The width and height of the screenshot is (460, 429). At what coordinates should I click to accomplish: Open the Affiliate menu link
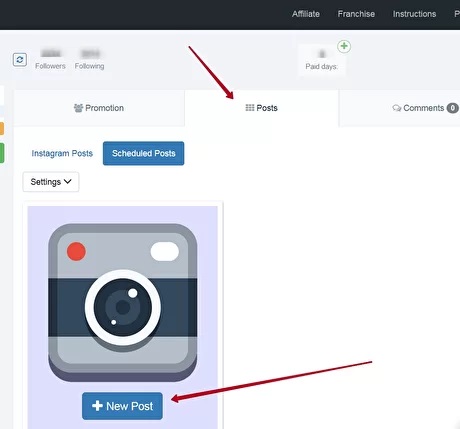coord(306,14)
